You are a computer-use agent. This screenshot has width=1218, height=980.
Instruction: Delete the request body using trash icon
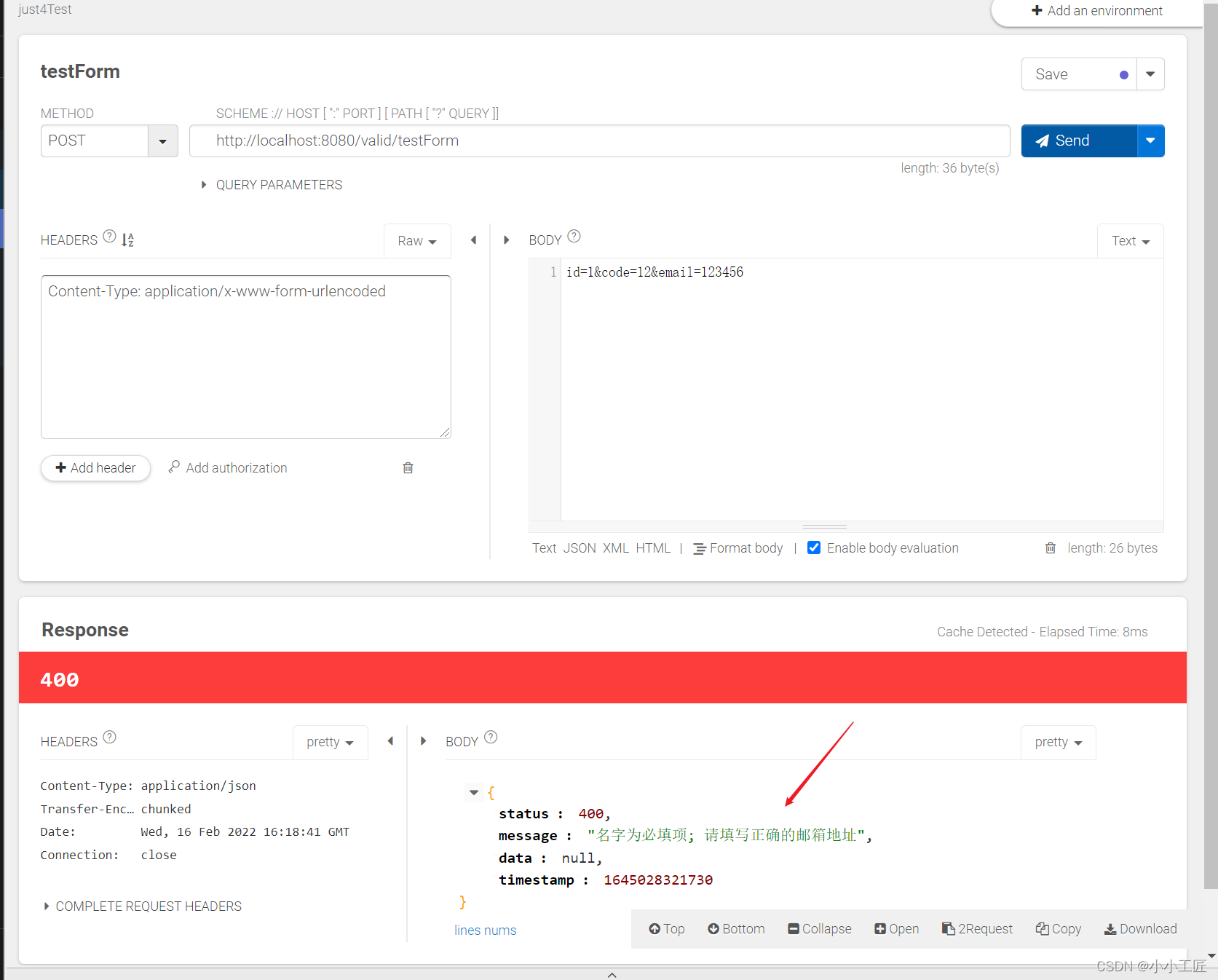pyautogui.click(x=1051, y=548)
